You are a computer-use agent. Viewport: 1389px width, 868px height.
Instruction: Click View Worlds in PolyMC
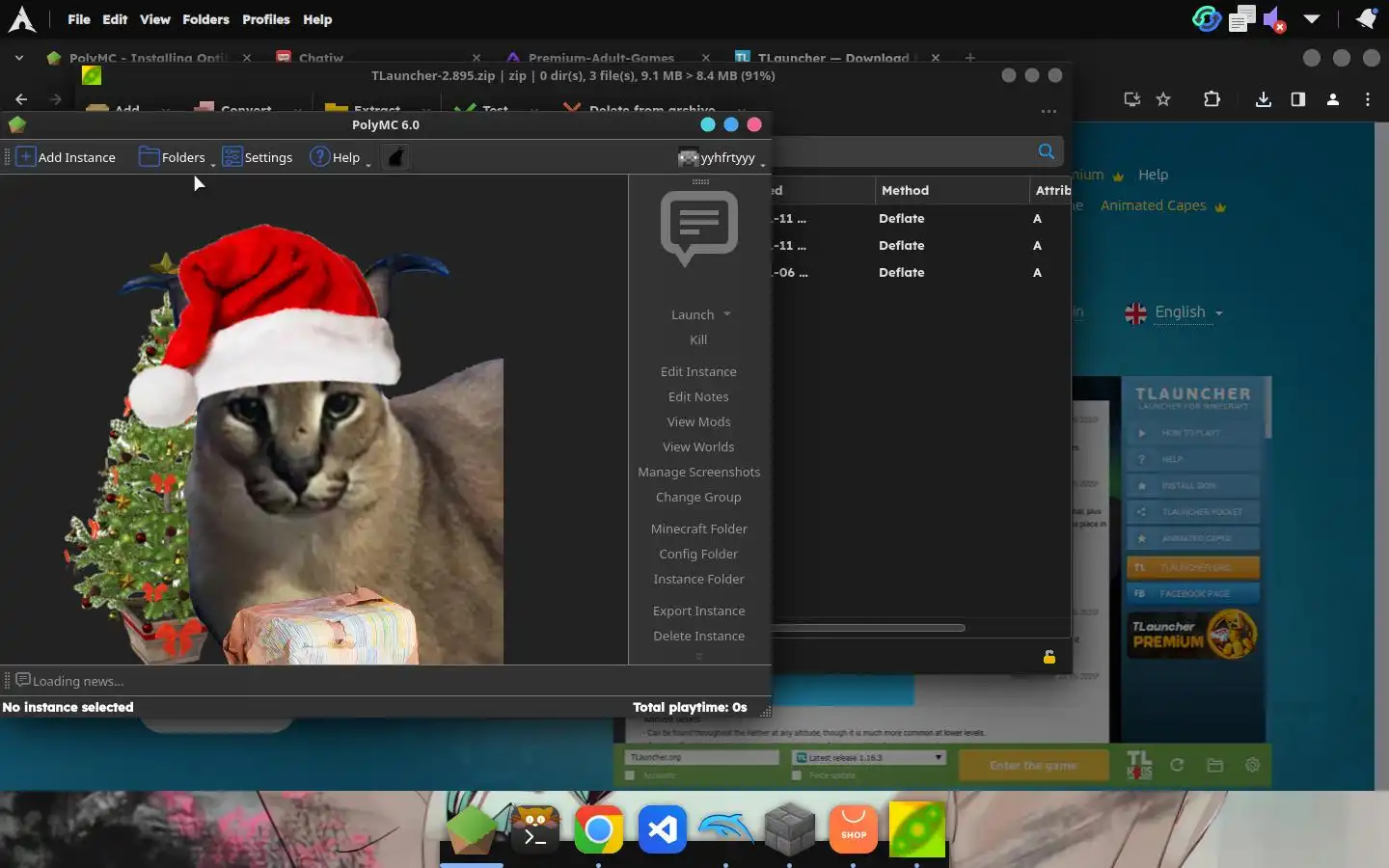click(698, 447)
